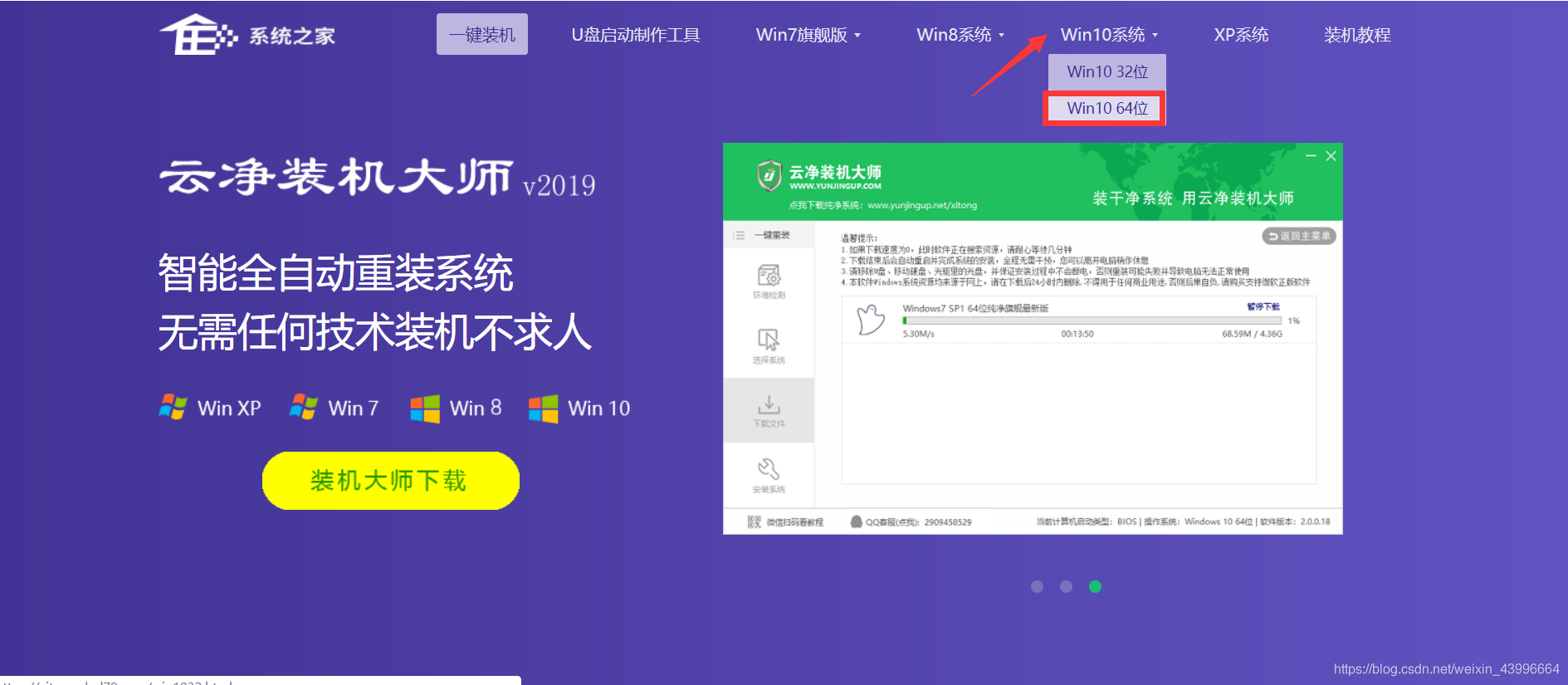1568x685 pixels.
Task: Click the QQ number 2909458529
Action: click(948, 522)
